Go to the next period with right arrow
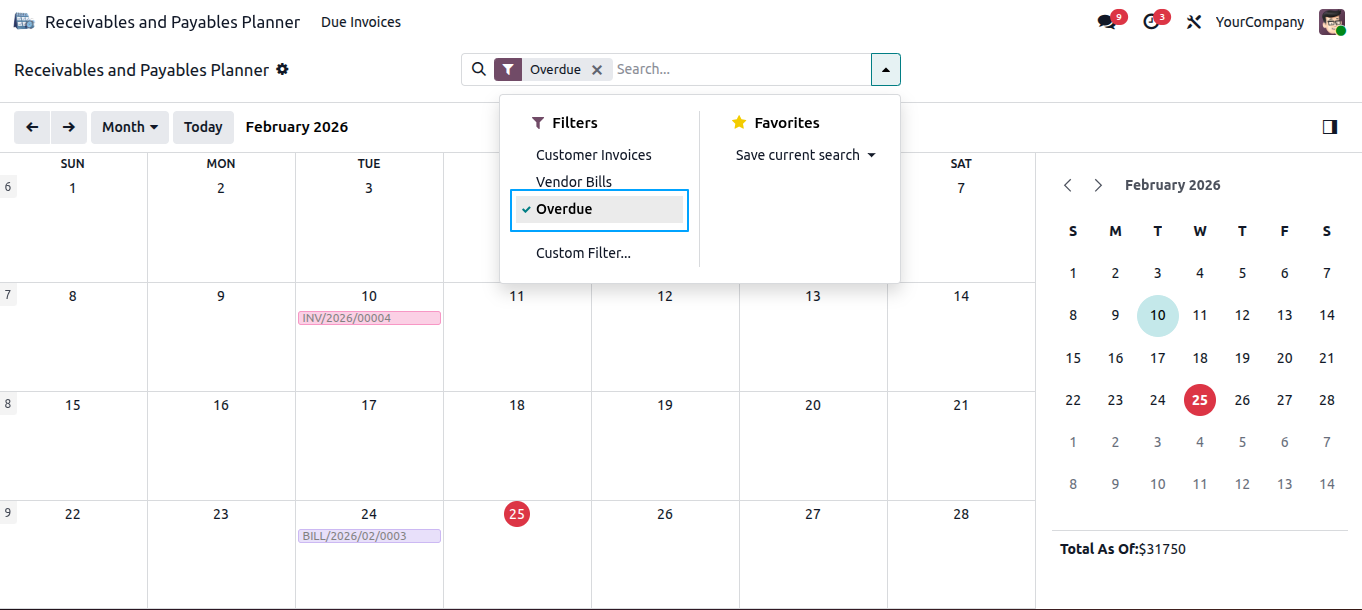 pos(68,127)
